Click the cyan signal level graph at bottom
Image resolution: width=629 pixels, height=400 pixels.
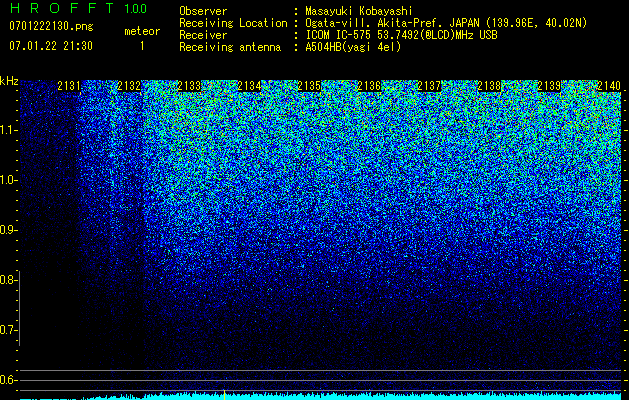click(x=320, y=396)
